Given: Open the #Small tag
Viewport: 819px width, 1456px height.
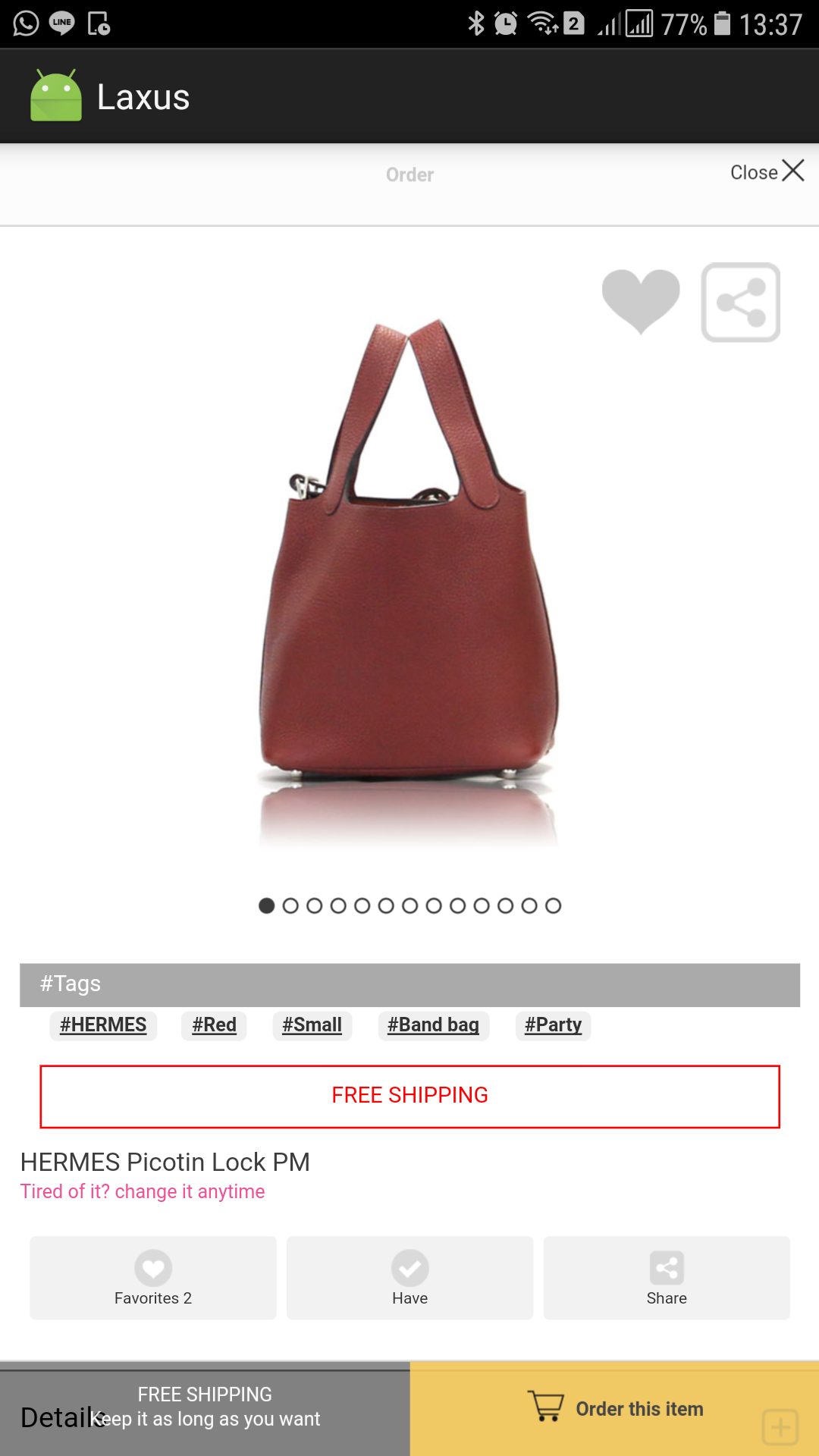Looking at the screenshot, I should [x=312, y=1025].
